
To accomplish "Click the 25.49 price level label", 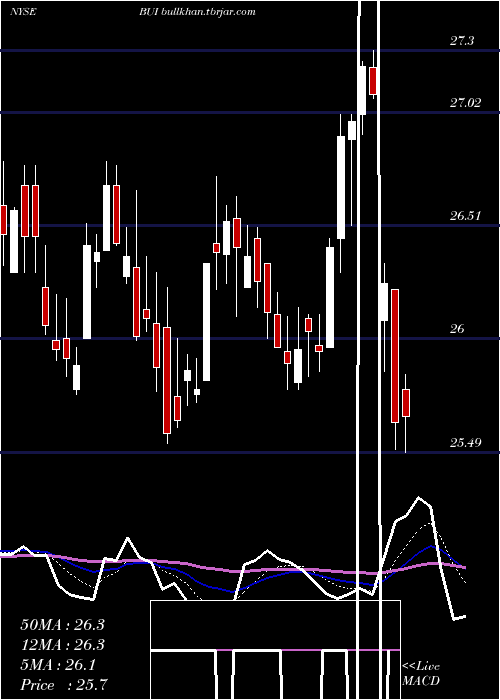I will [x=465, y=442].
